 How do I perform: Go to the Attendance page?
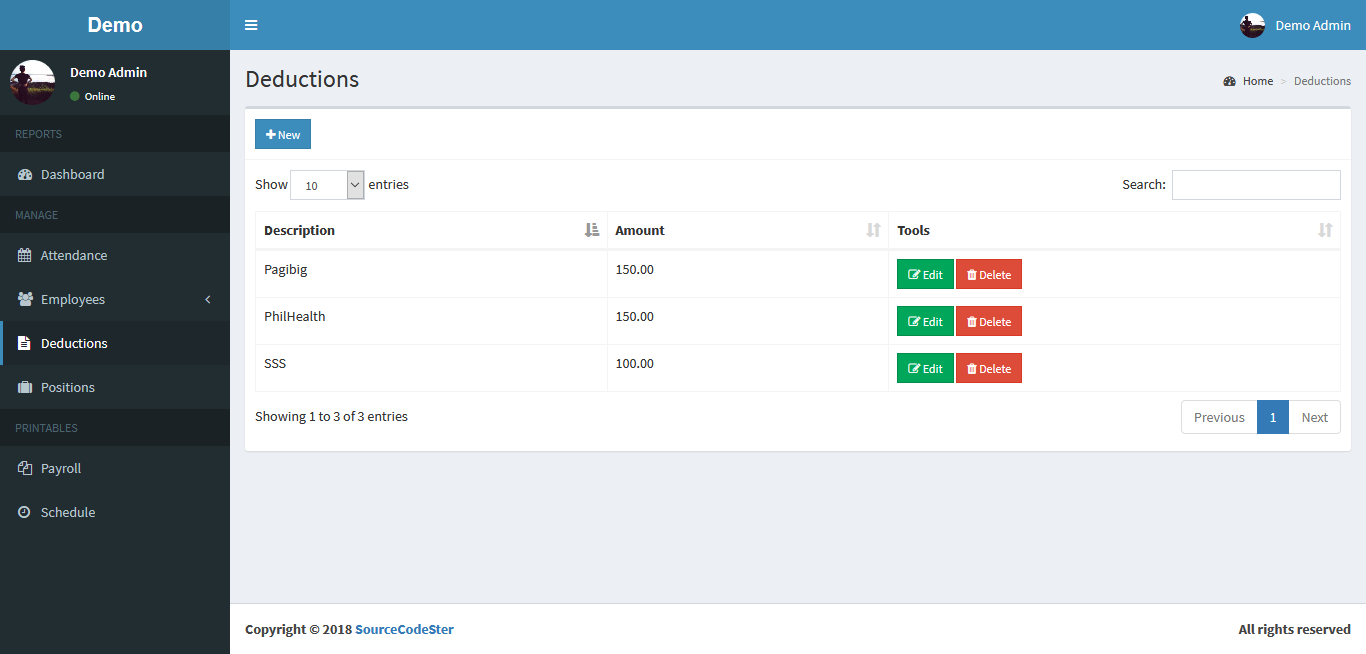tap(115, 255)
